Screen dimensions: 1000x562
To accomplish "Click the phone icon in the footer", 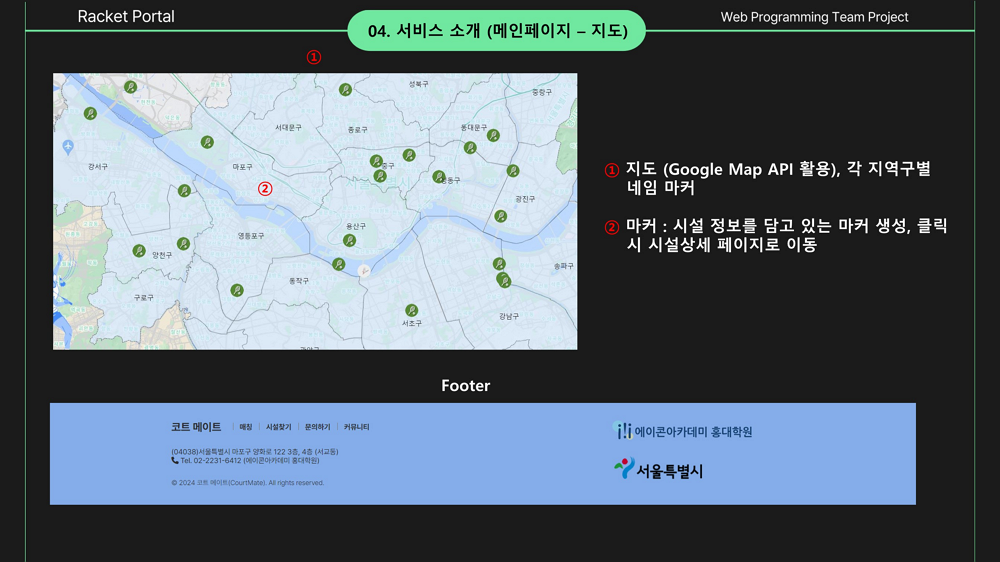I will pos(175,460).
